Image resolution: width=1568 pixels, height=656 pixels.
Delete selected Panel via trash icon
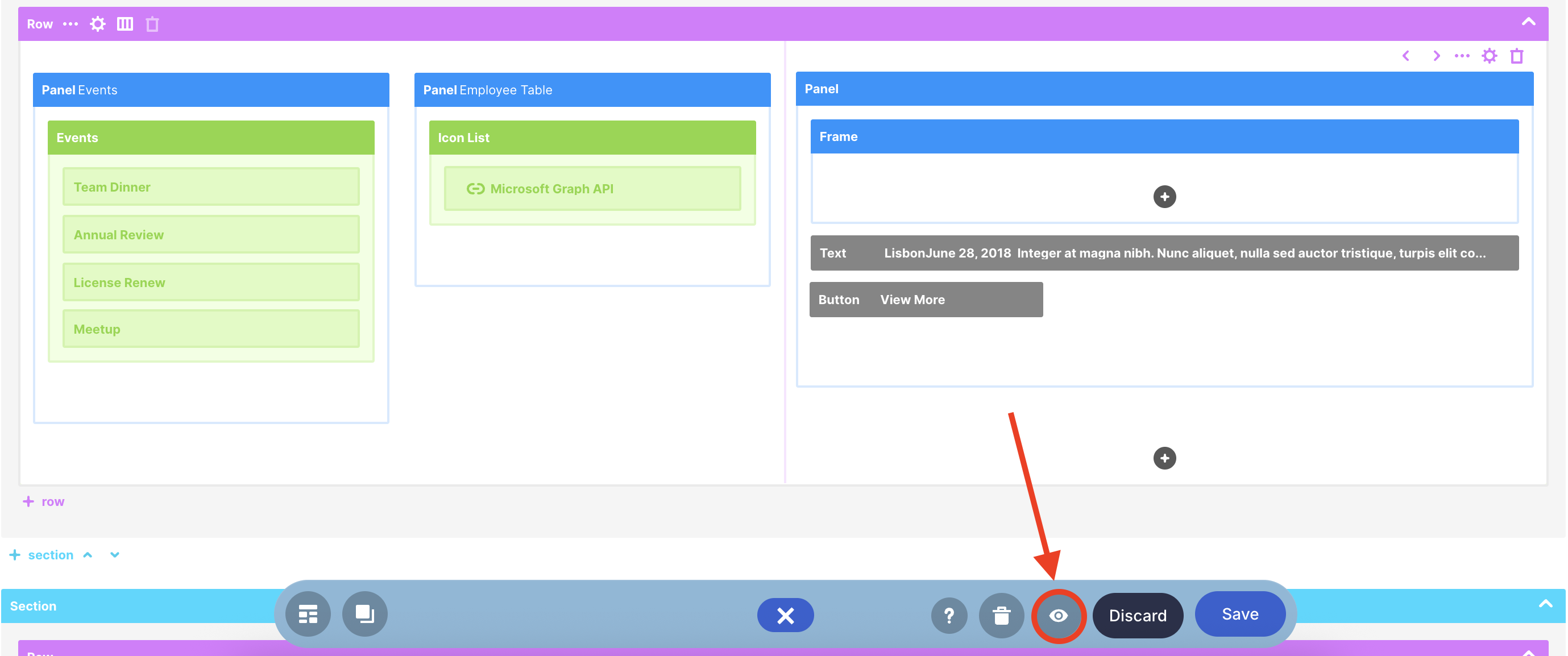coord(1516,56)
